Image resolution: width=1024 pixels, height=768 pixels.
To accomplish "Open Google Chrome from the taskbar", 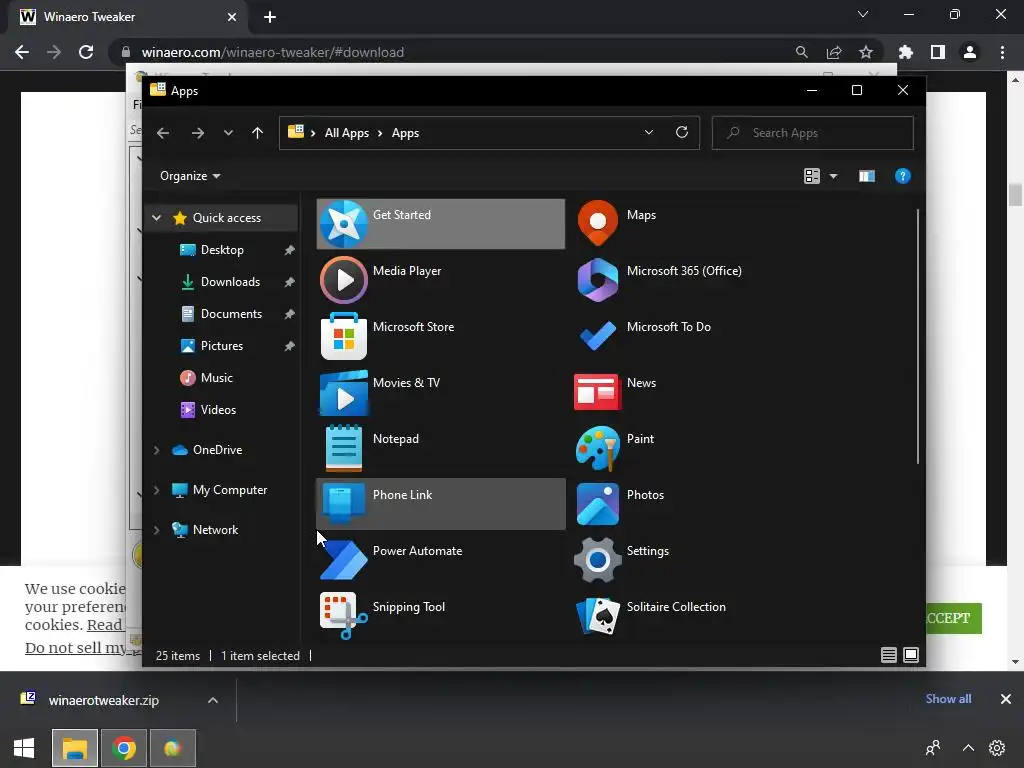I will (x=123, y=748).
